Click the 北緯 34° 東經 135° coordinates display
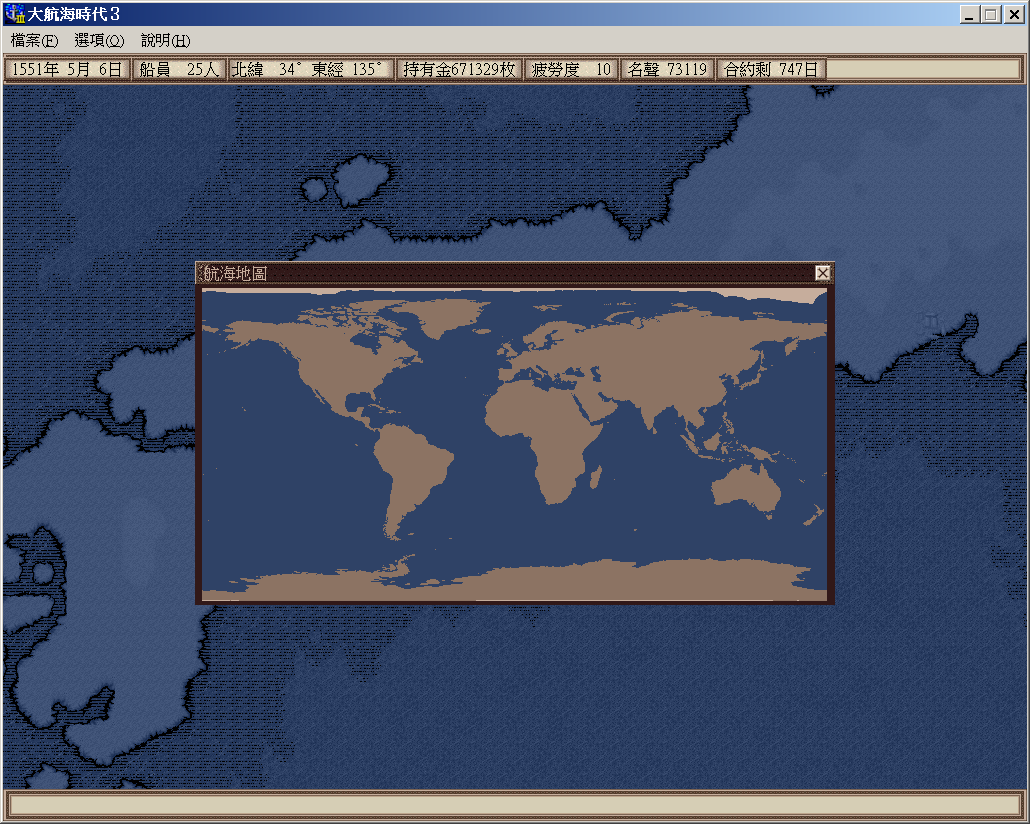Image resolution: width=1030 pixels, height=824 pixels. (310, 69)
